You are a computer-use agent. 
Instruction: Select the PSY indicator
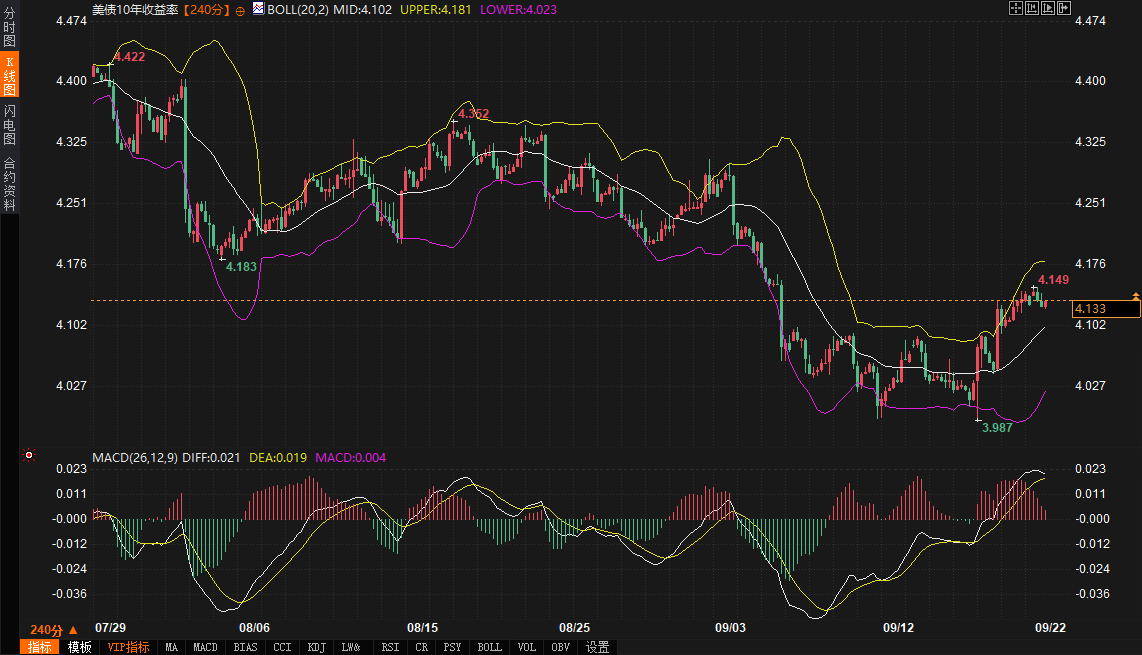click(452, 647)
